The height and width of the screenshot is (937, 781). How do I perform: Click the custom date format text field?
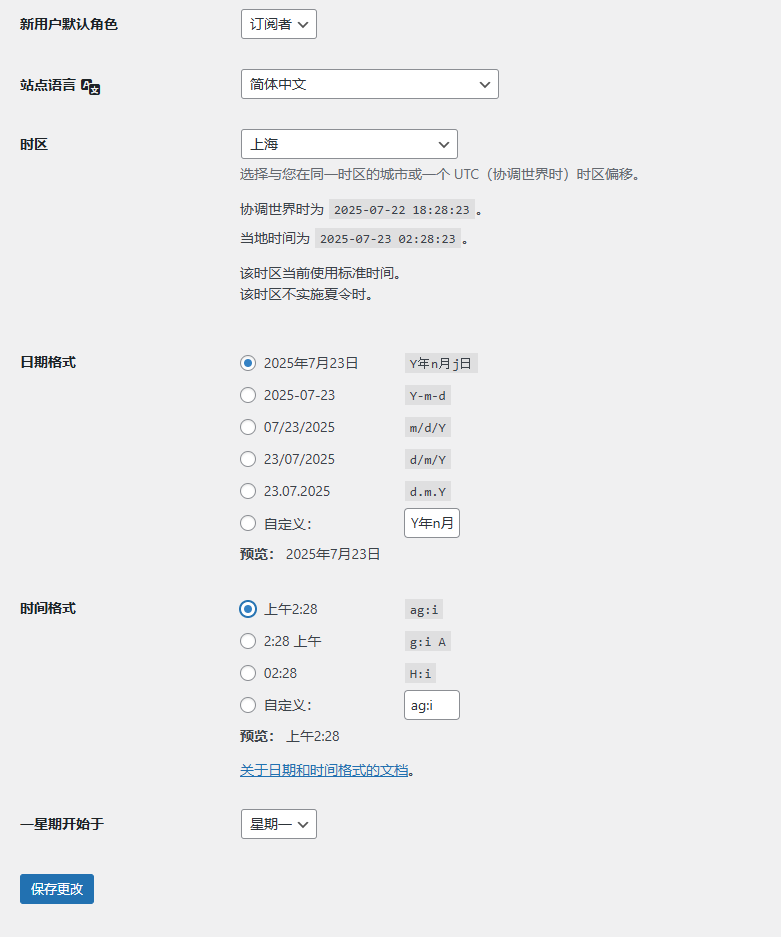(x=431, y=523)
